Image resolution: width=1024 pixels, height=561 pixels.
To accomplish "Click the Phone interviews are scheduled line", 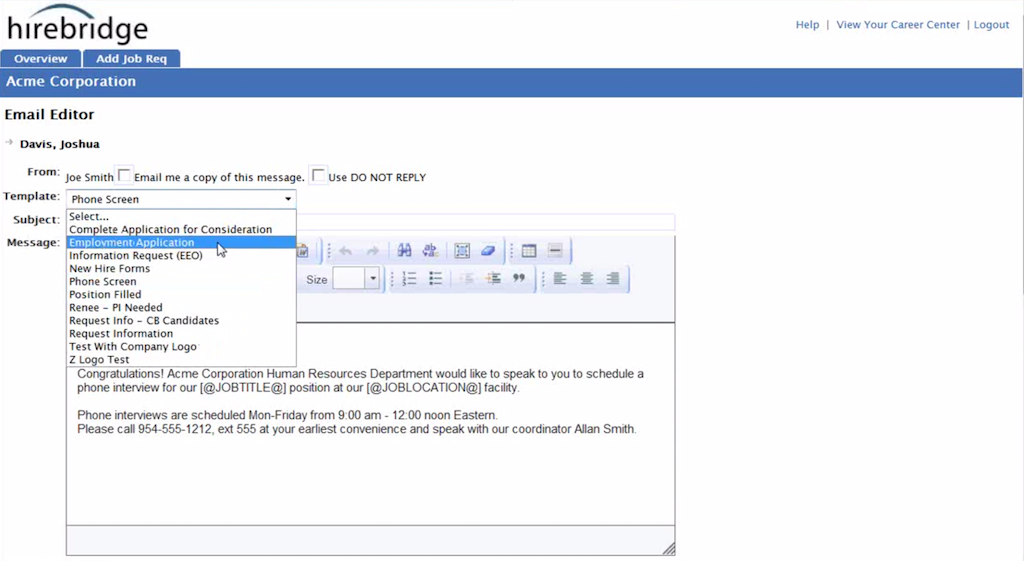I will click(x=287, y=415).
